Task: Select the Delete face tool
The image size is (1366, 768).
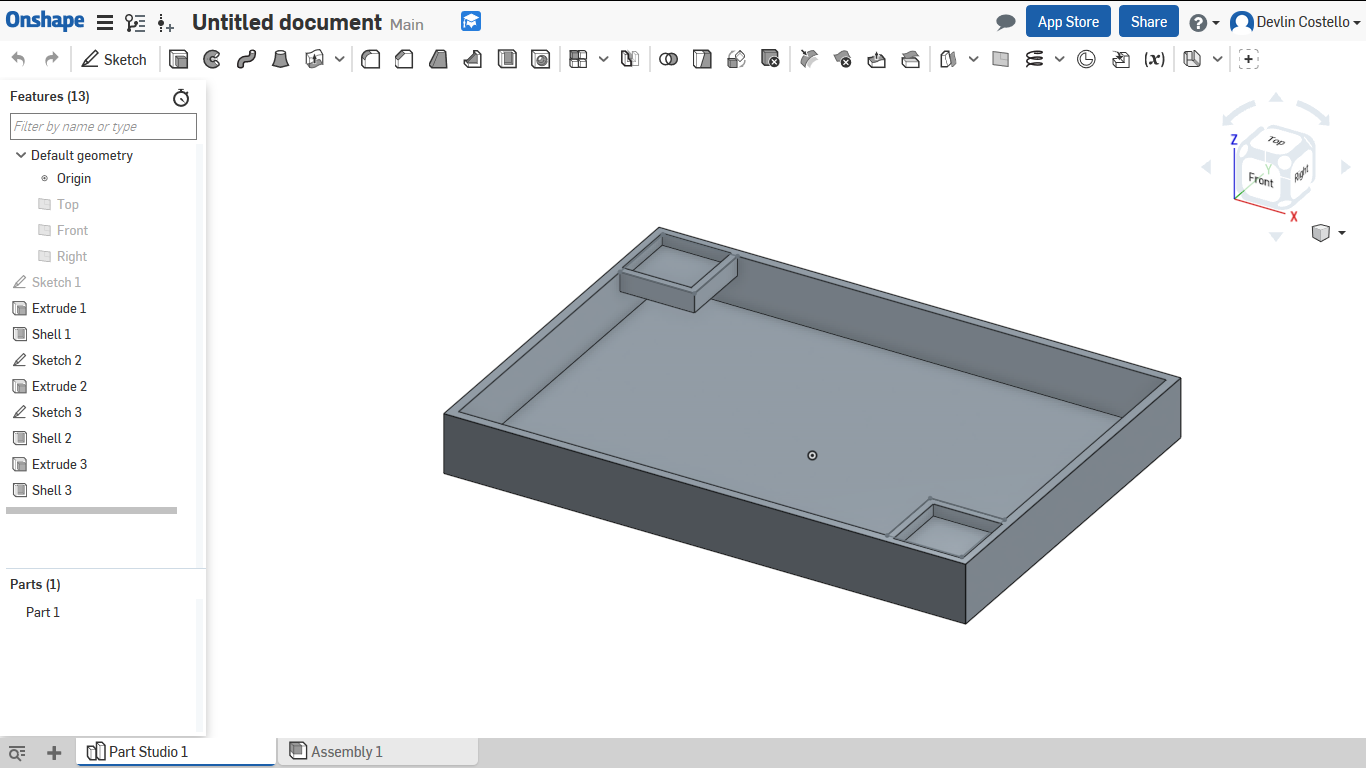Action: point(843,60)
